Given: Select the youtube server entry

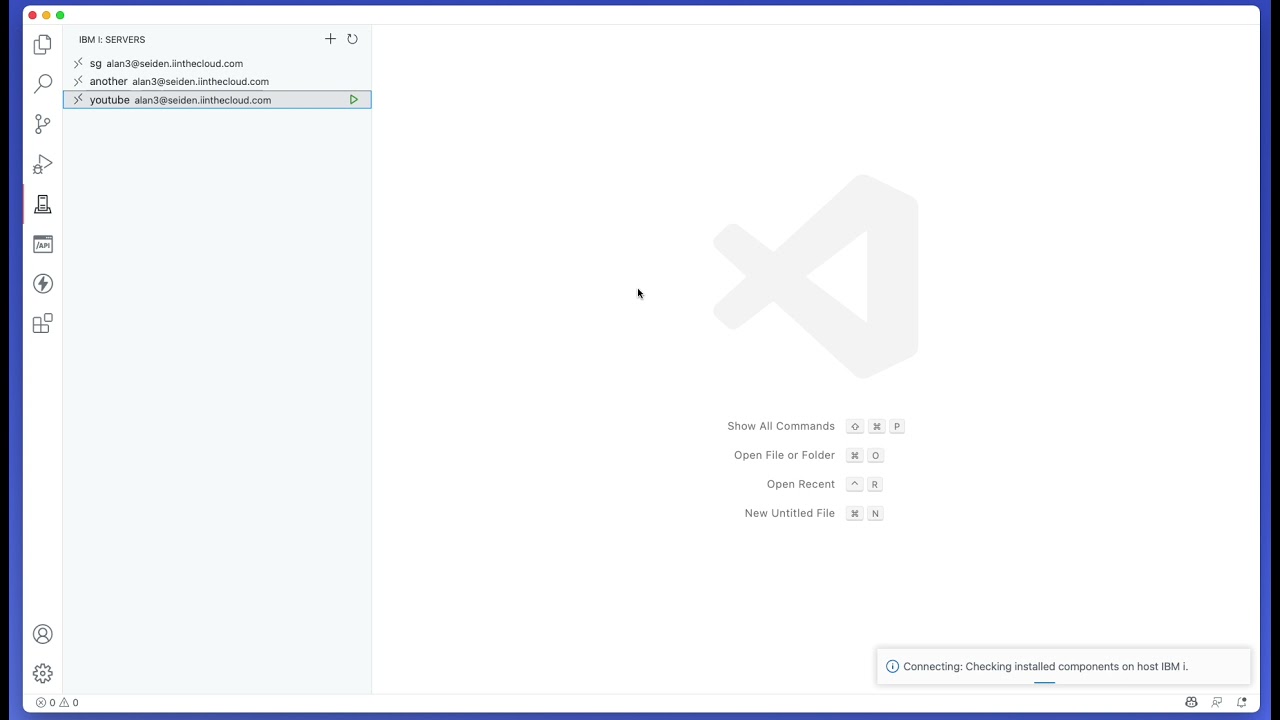Looking at the screenshot, I should (217, 100).
